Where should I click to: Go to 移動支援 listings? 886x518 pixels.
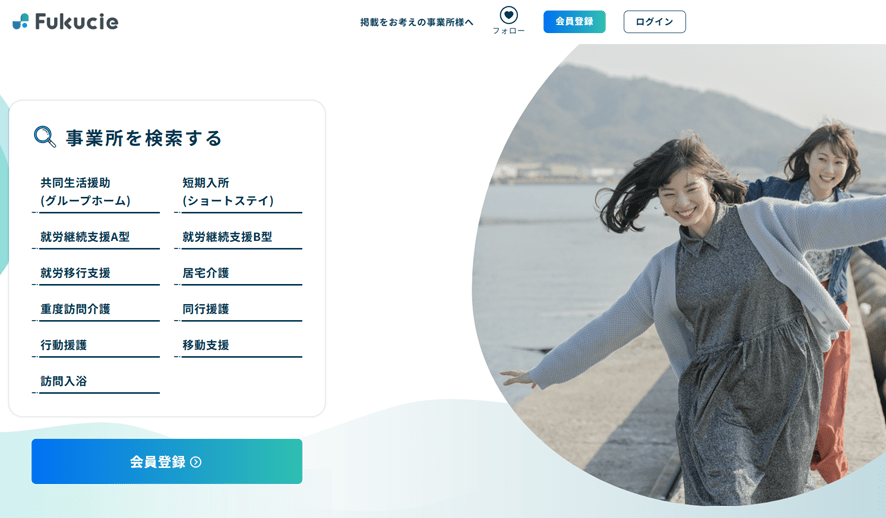(238, 346)
